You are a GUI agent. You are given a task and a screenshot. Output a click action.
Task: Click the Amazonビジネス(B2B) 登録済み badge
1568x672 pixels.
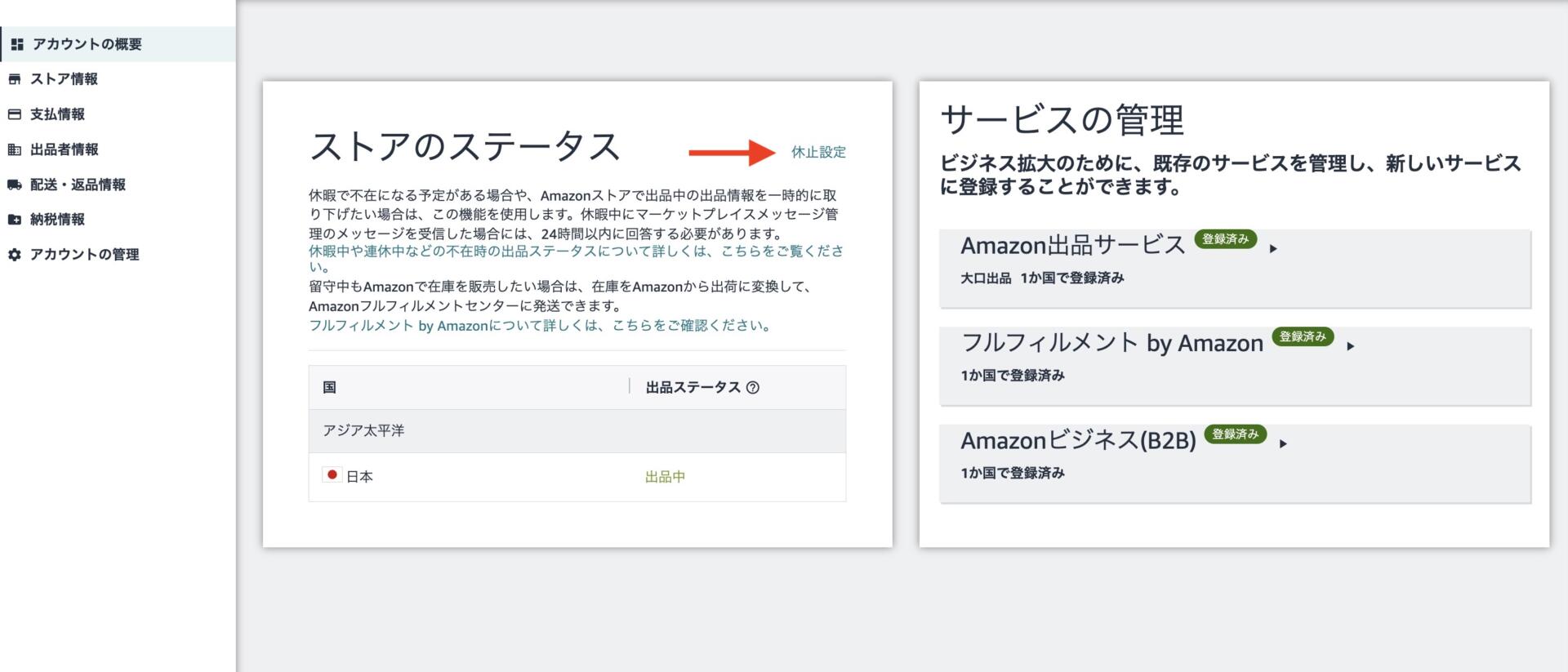coord(1235,434)
